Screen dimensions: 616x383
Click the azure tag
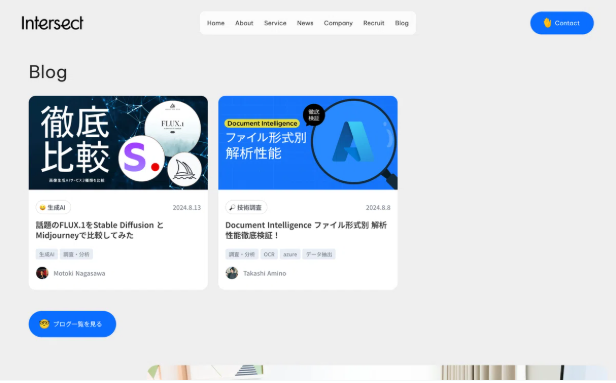tap(290, 255)
